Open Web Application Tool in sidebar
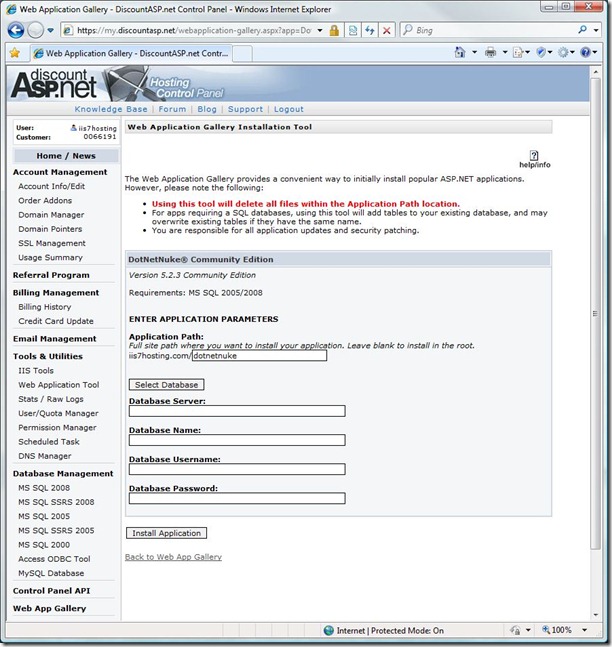 click(59, 385)
